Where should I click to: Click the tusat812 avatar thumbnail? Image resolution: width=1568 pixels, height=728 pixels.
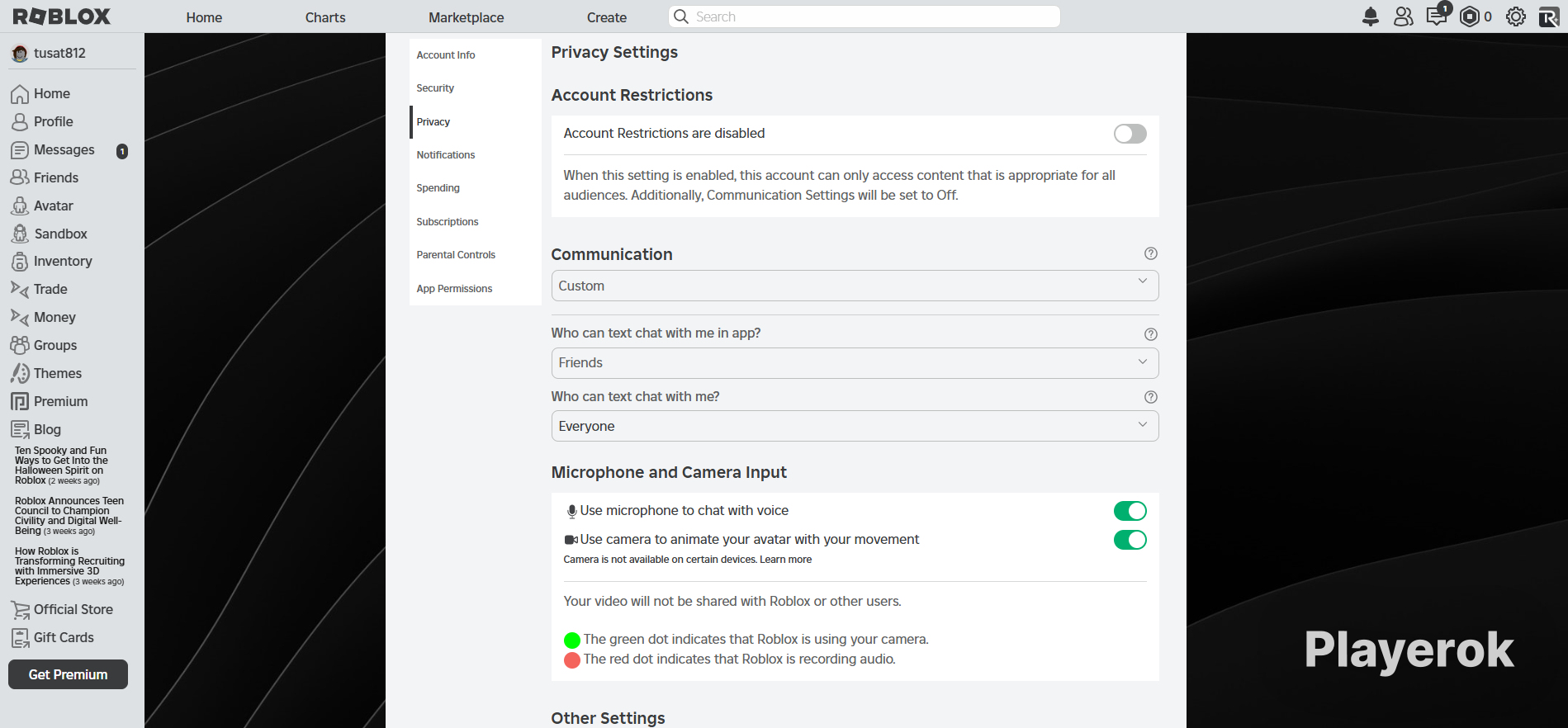coord(20,54)
